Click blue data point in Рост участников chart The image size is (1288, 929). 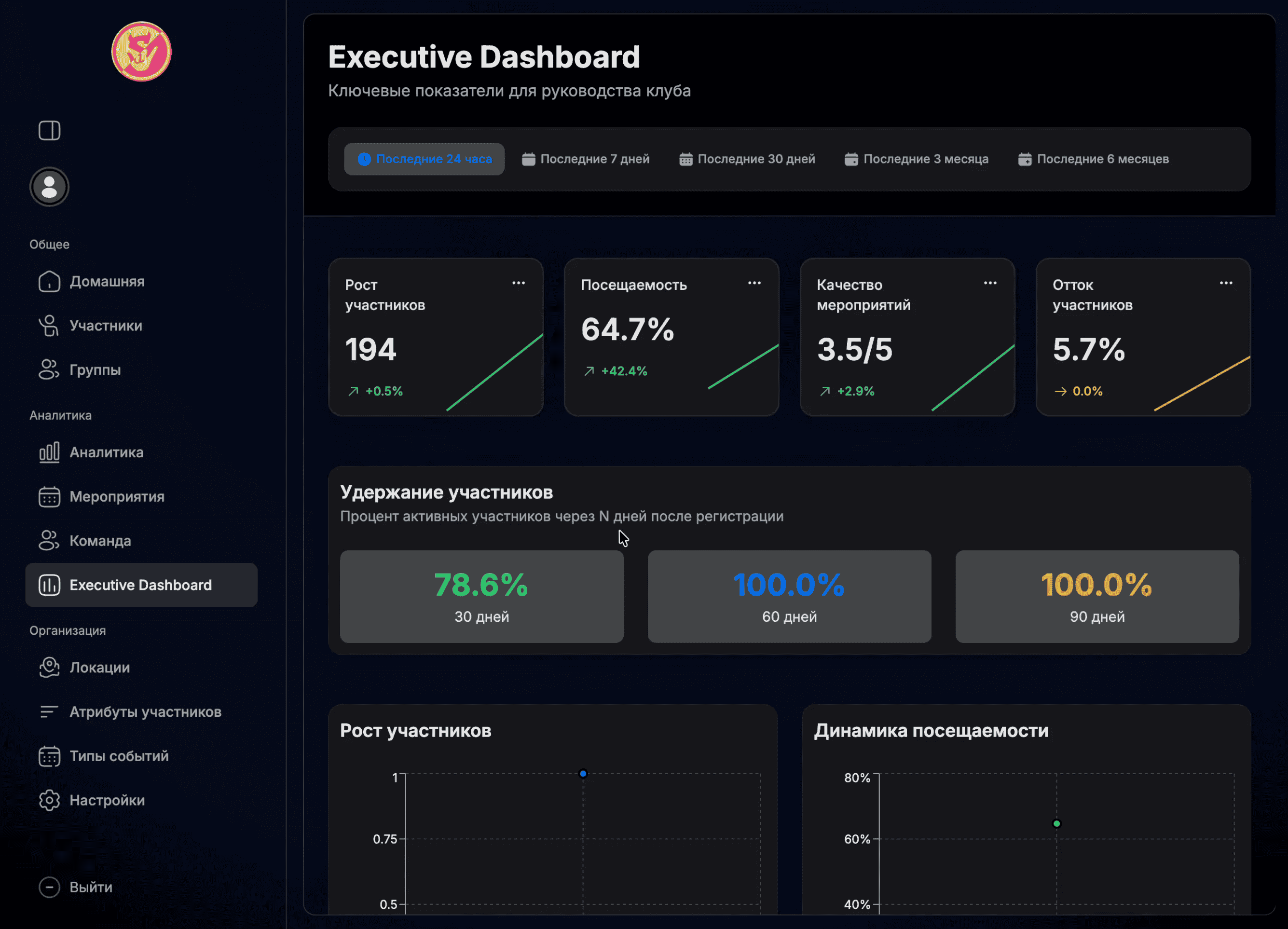click(x=583, y=774)
